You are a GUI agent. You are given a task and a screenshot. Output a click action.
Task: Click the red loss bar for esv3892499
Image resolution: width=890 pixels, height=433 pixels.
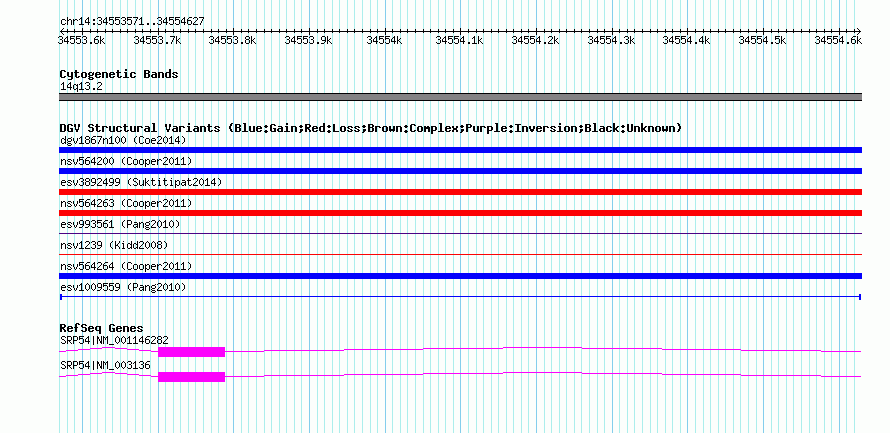[460, 192]
